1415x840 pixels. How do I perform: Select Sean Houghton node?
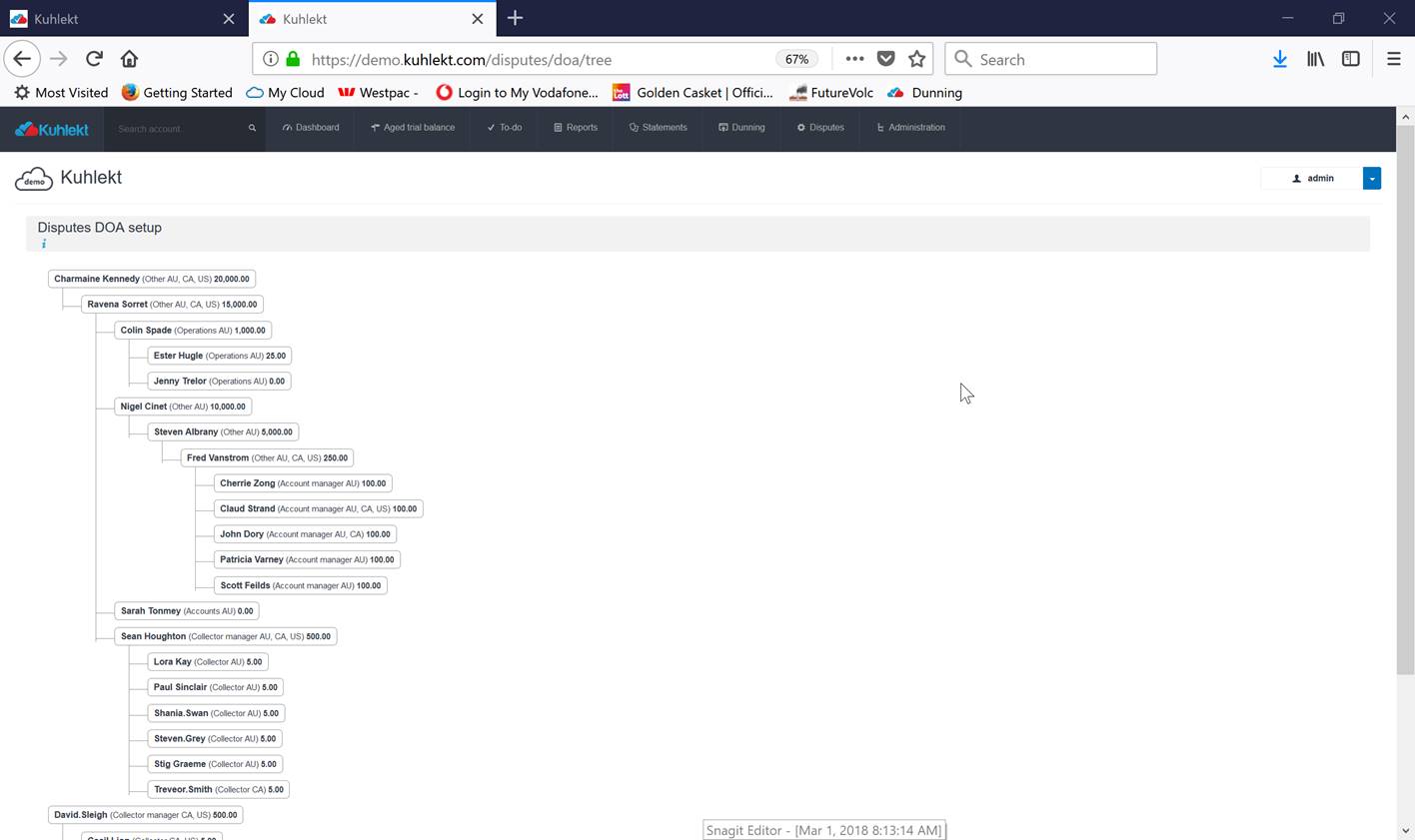click(226, 636)
